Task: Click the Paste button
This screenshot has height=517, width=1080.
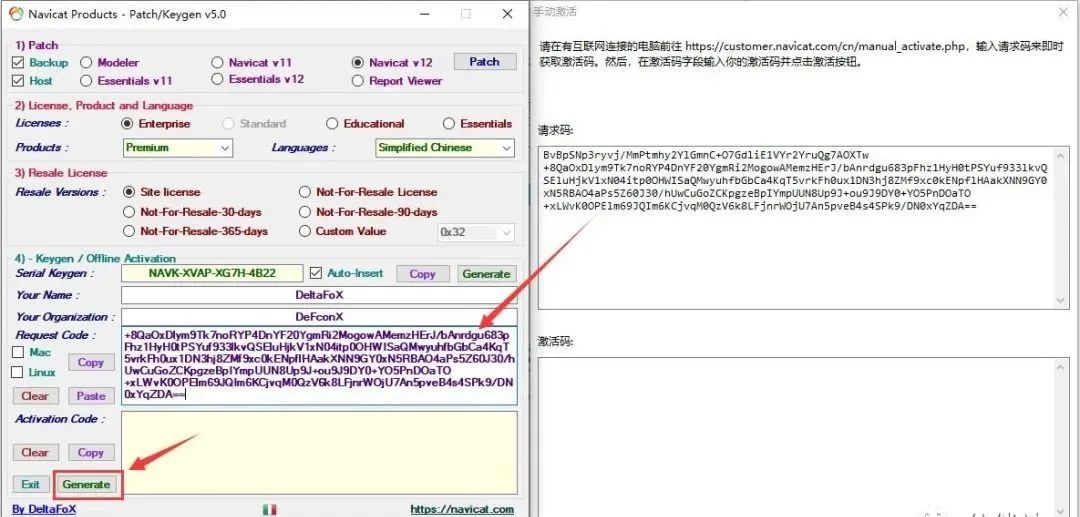Action: tap(90, 396)
